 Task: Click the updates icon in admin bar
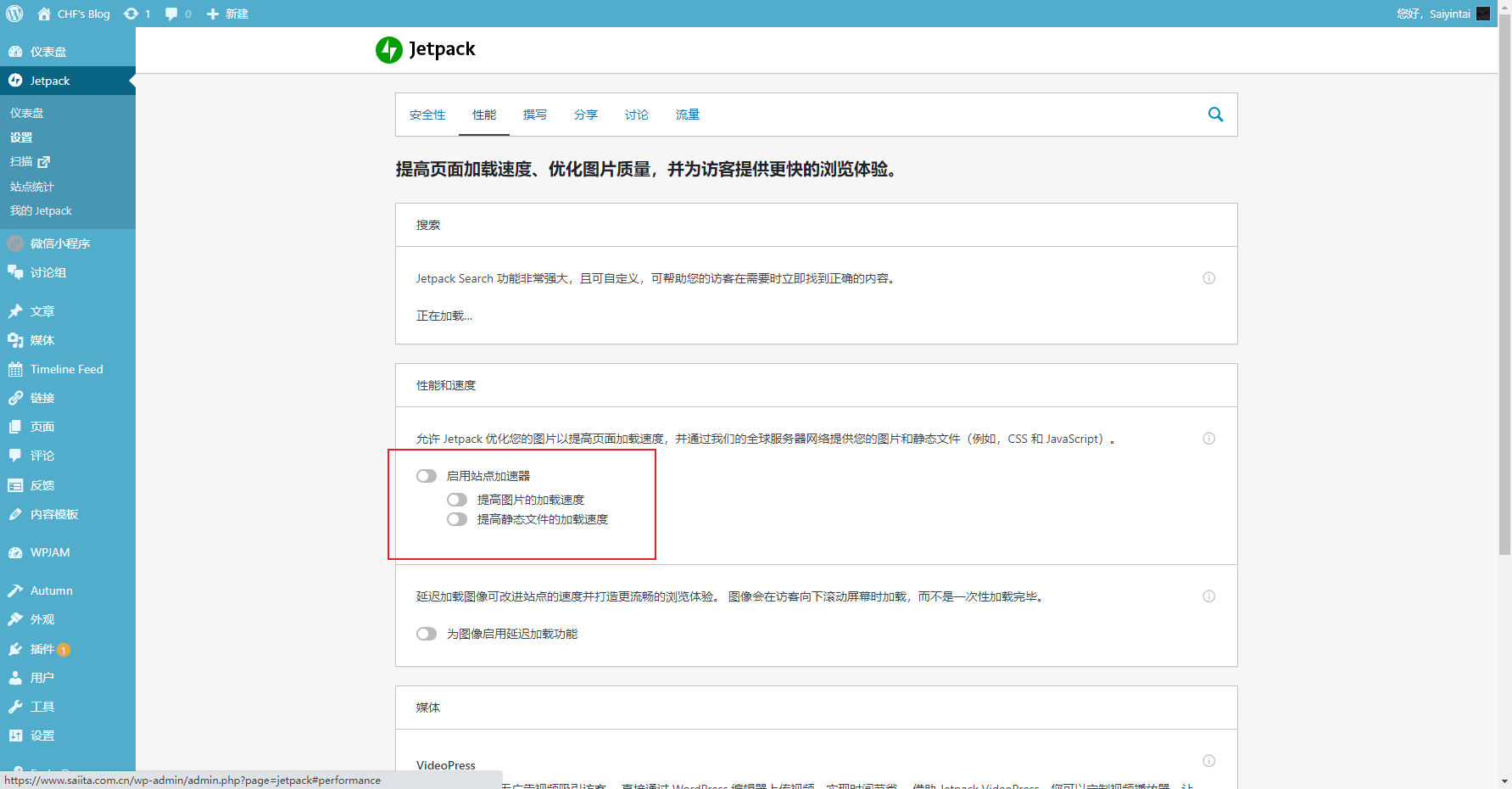click(x=131, y=14)
